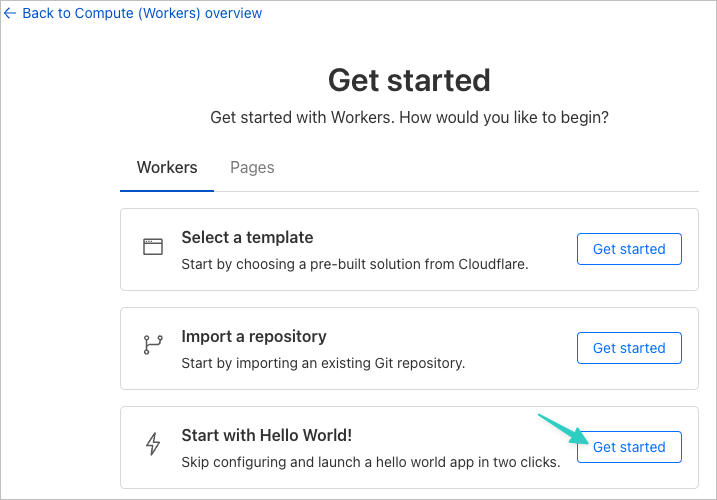Image resolution: width=717 pixels, height=500 pixels.
Task: Click the lightning bolt Hello World icon
Action: click(x=153, y=444)
